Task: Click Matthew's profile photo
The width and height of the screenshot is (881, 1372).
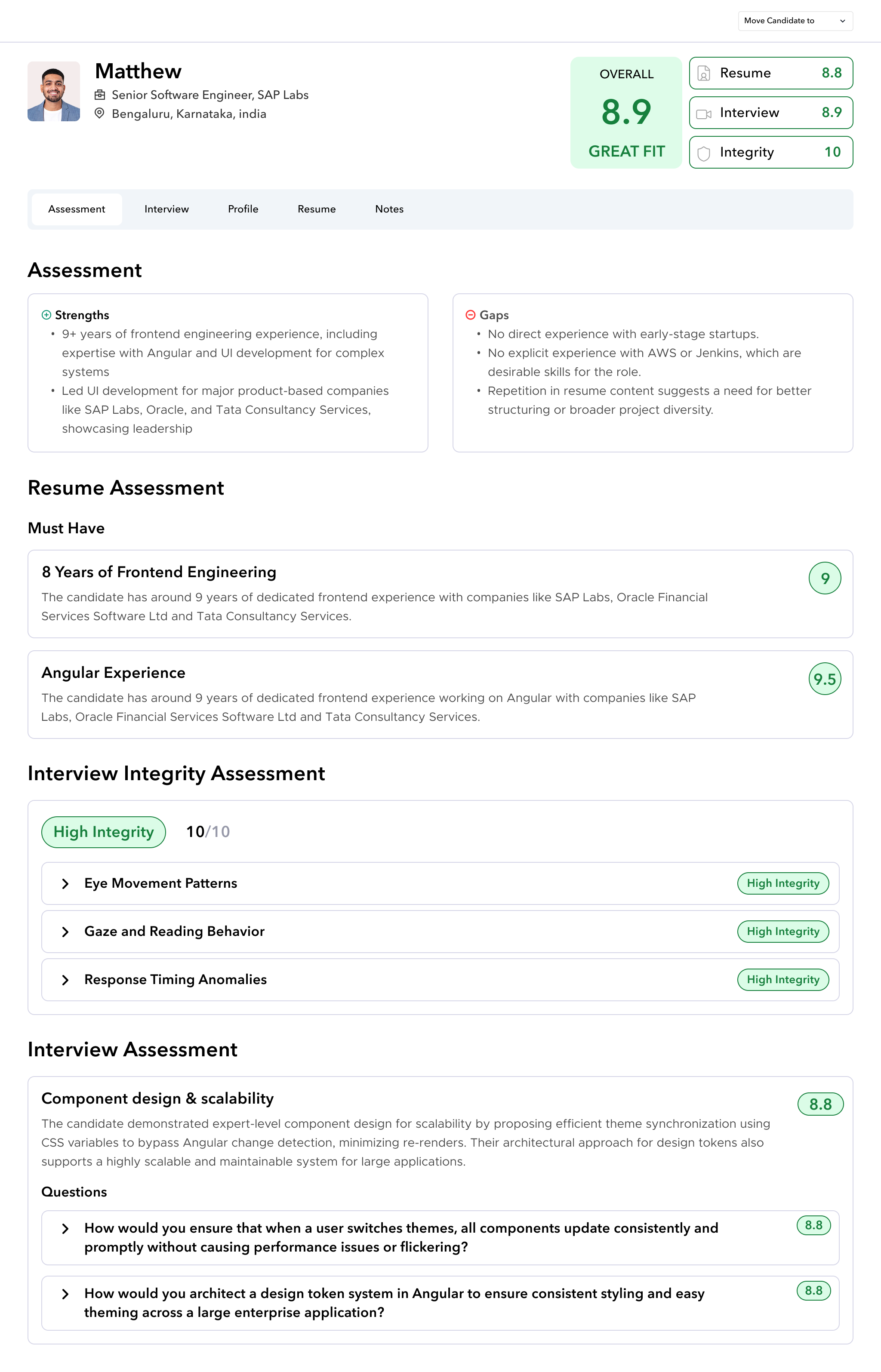Action: coord(54,92)
